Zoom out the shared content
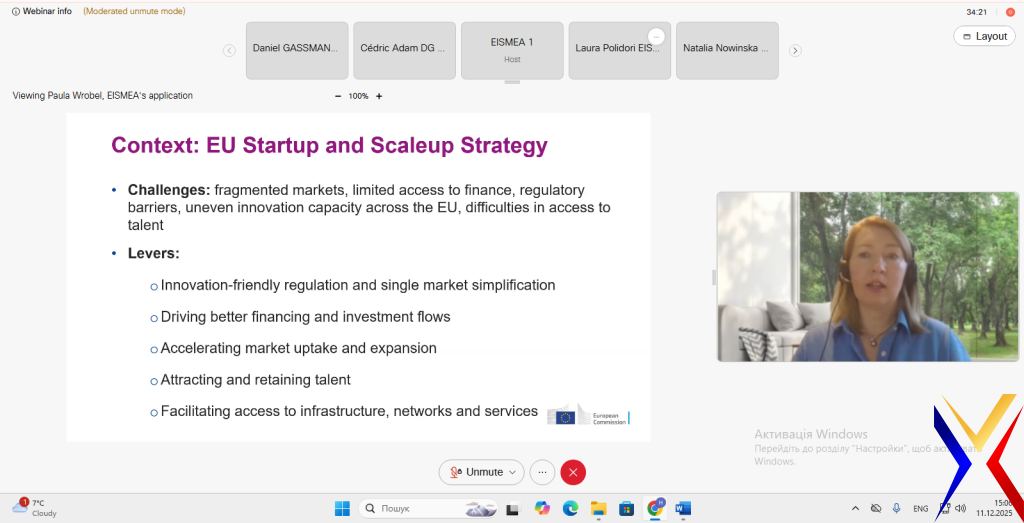Image resolution: width=1024 pixels, height=523 pixels. click(338, 96)
